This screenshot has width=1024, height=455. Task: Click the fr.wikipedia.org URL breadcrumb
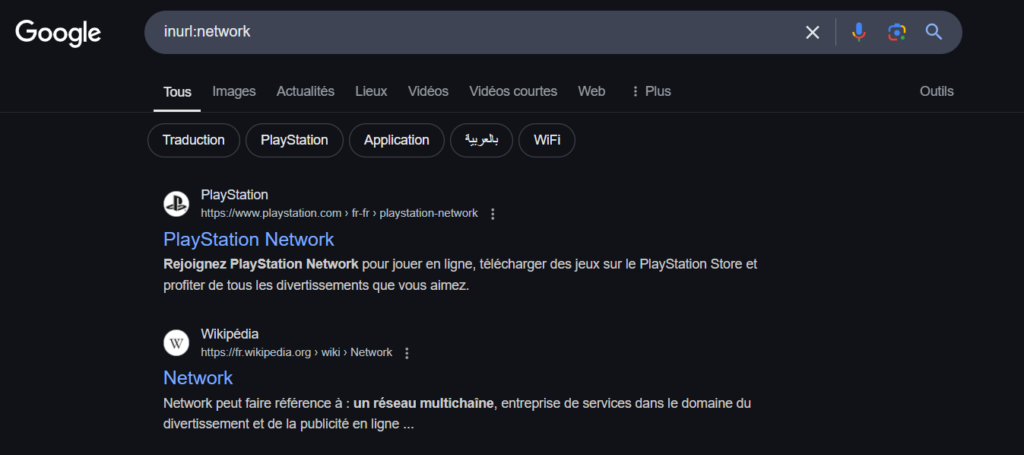(x=296, y=353)
